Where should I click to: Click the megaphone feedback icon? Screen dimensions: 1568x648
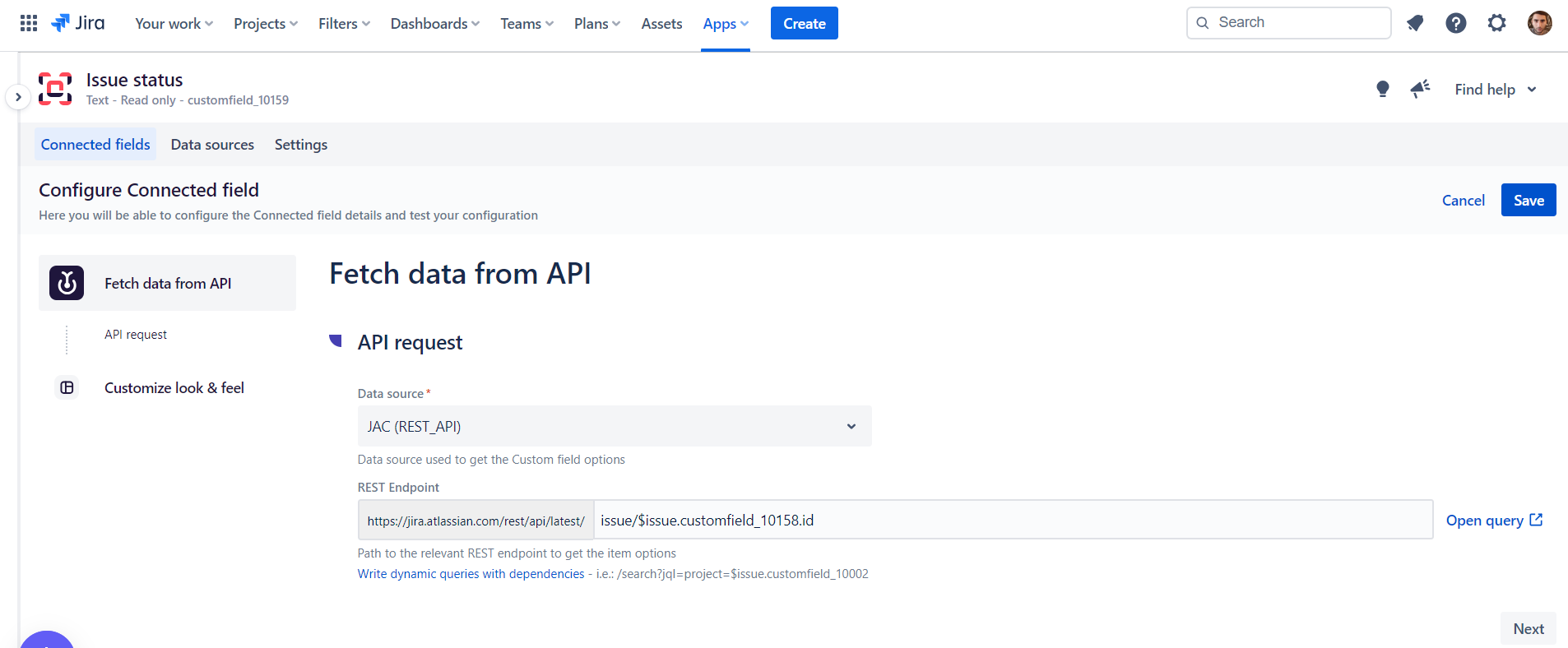pos(1420,89)
